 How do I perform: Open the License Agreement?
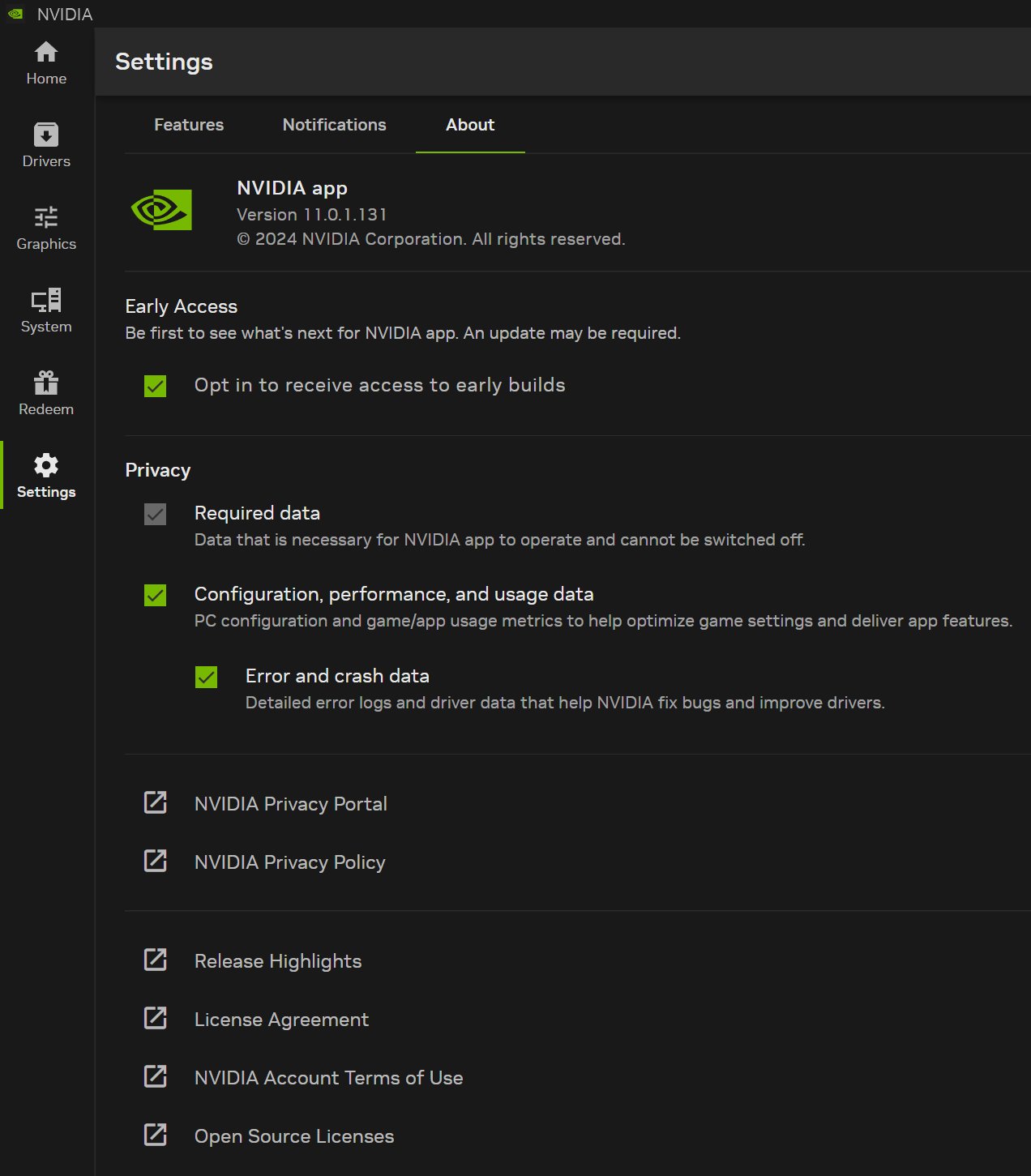point(281,1019)
